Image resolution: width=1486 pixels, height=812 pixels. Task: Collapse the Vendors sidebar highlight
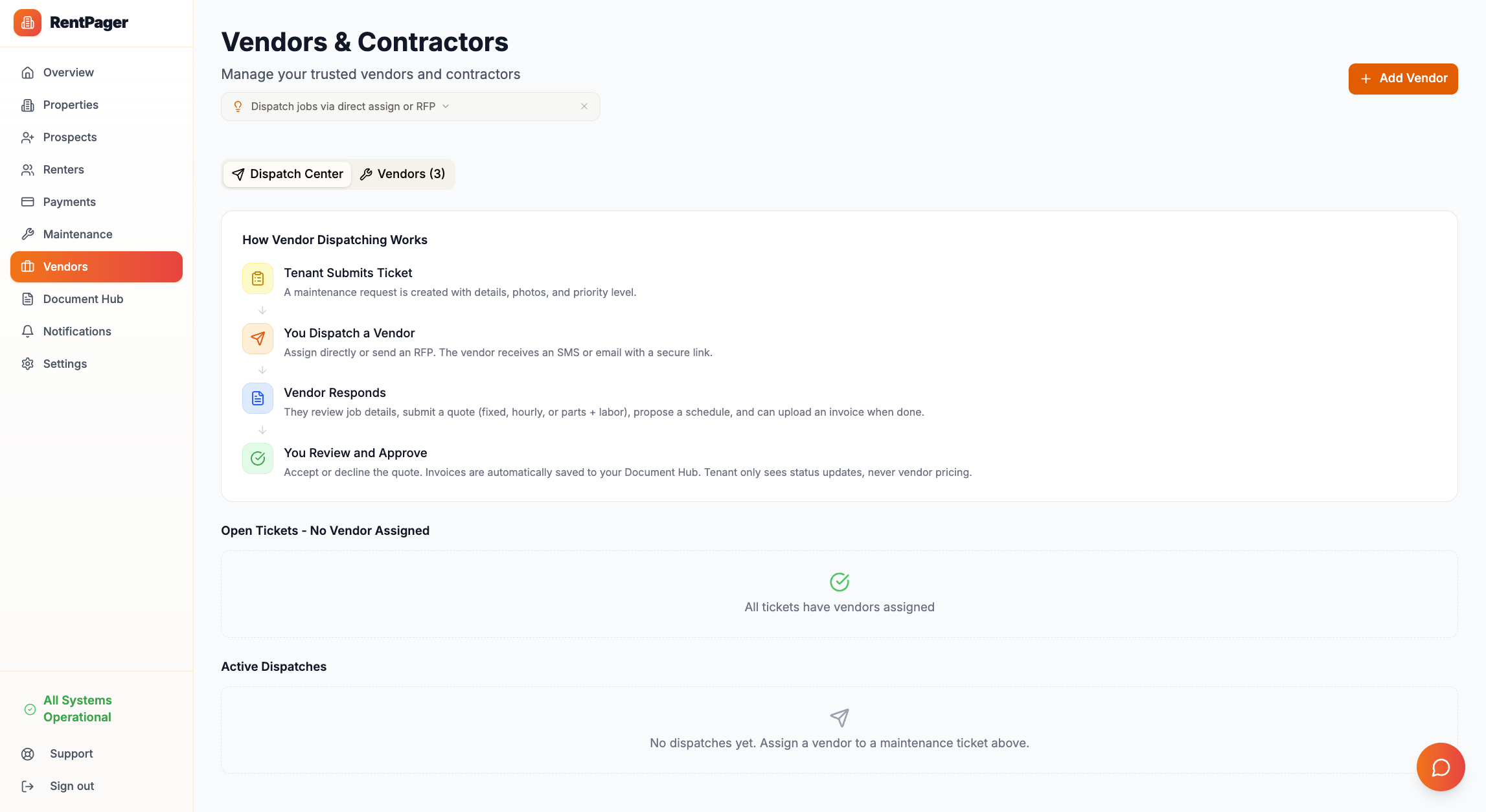pyautogui.click(x=96, y=266)
